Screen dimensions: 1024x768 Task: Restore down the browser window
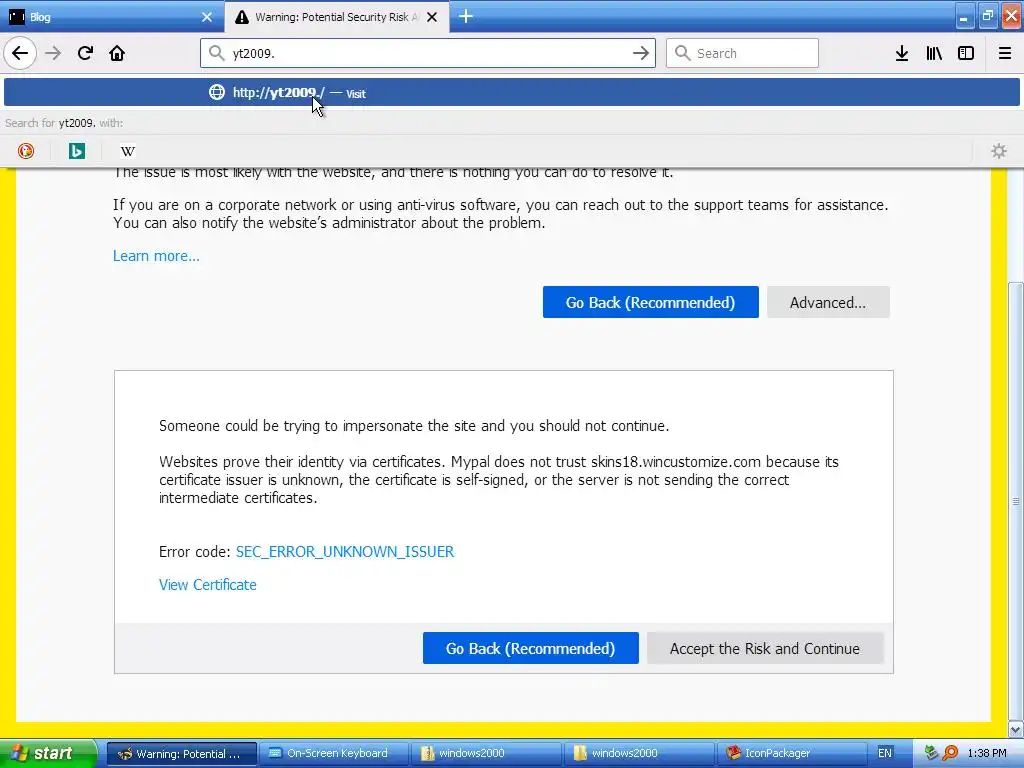[x=987, y=17]
